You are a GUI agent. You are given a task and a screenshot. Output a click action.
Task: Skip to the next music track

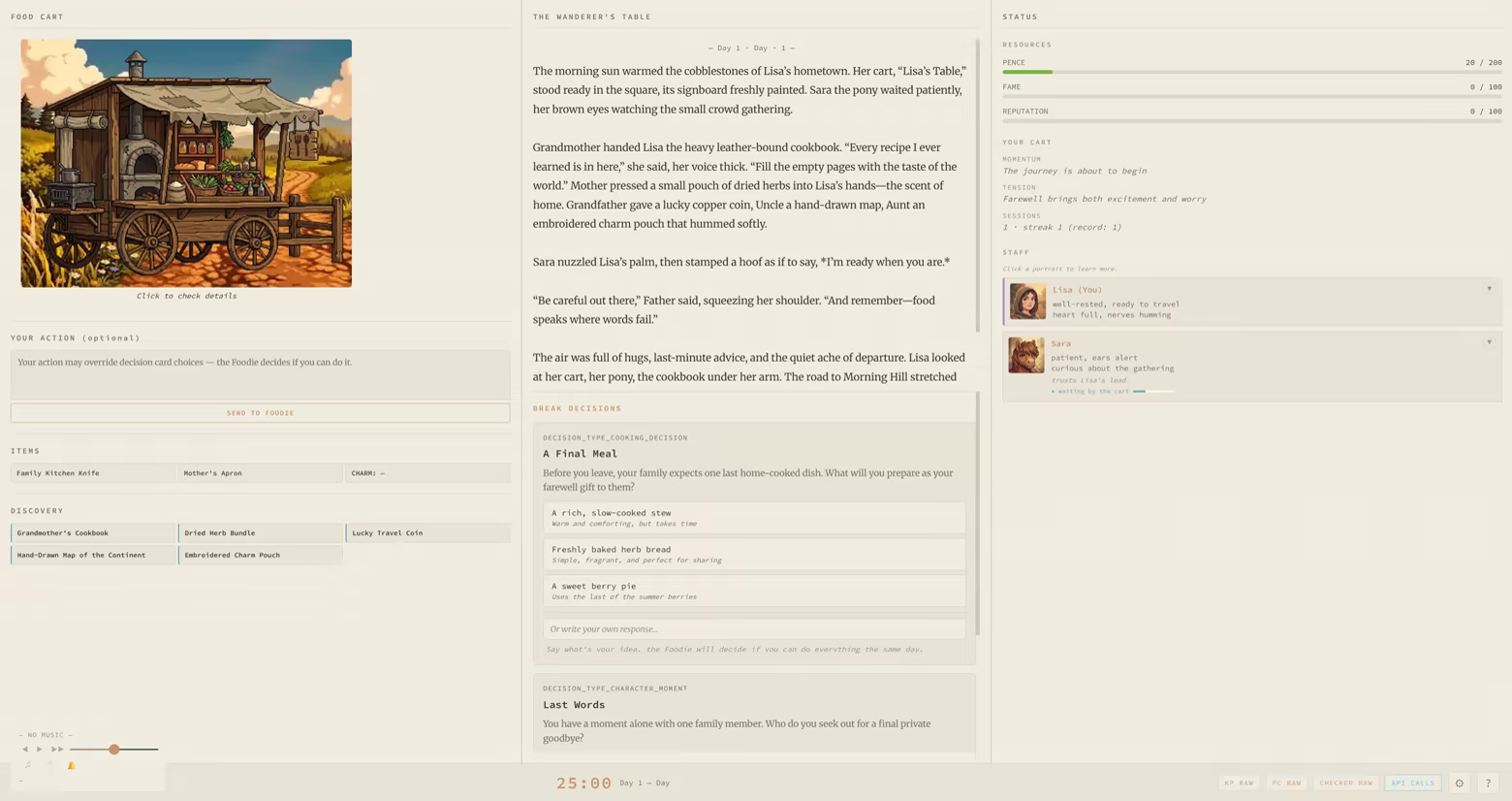pyautogui.click(x=57, y=750)
